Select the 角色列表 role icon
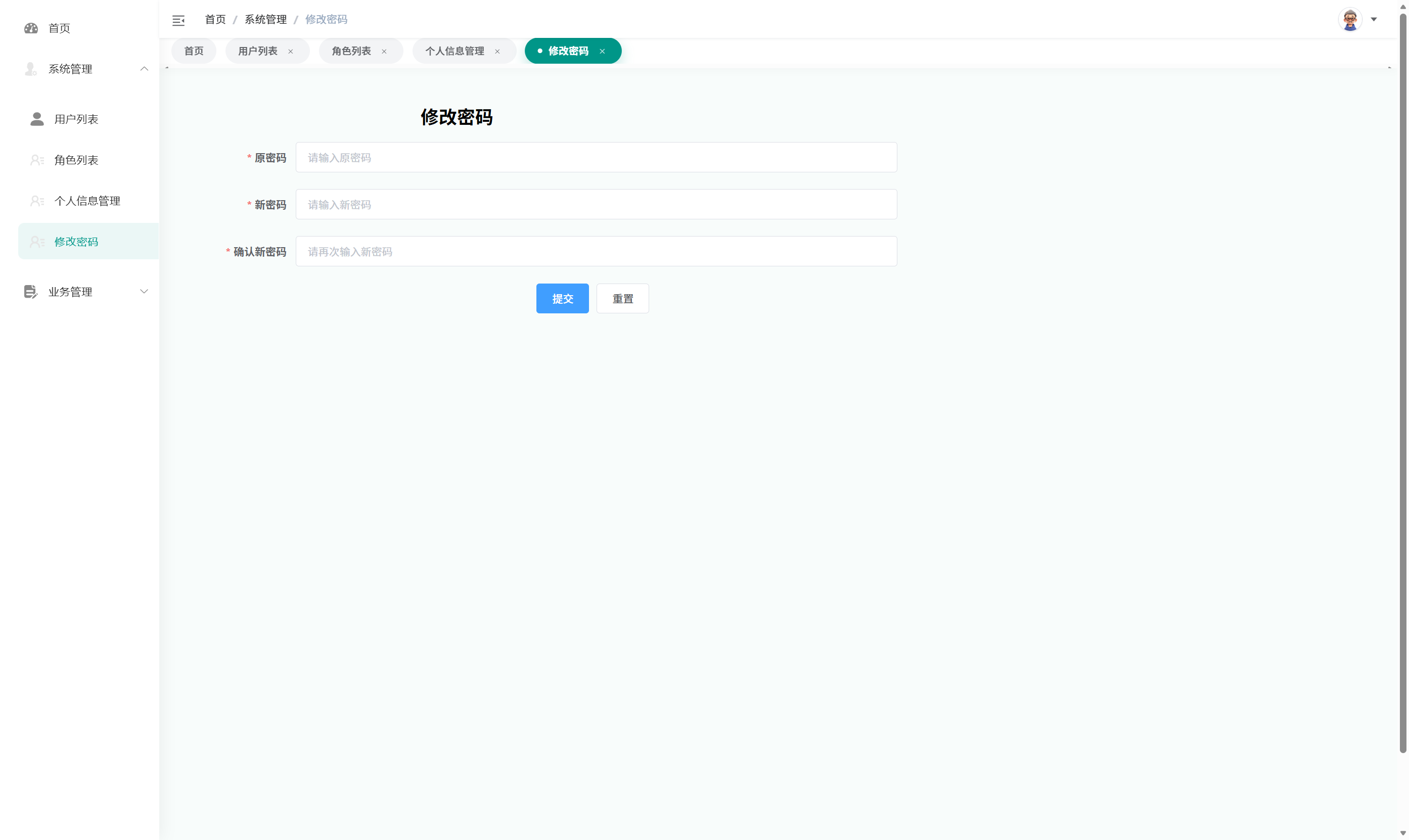1409x840 pixels. click(37, 160)
